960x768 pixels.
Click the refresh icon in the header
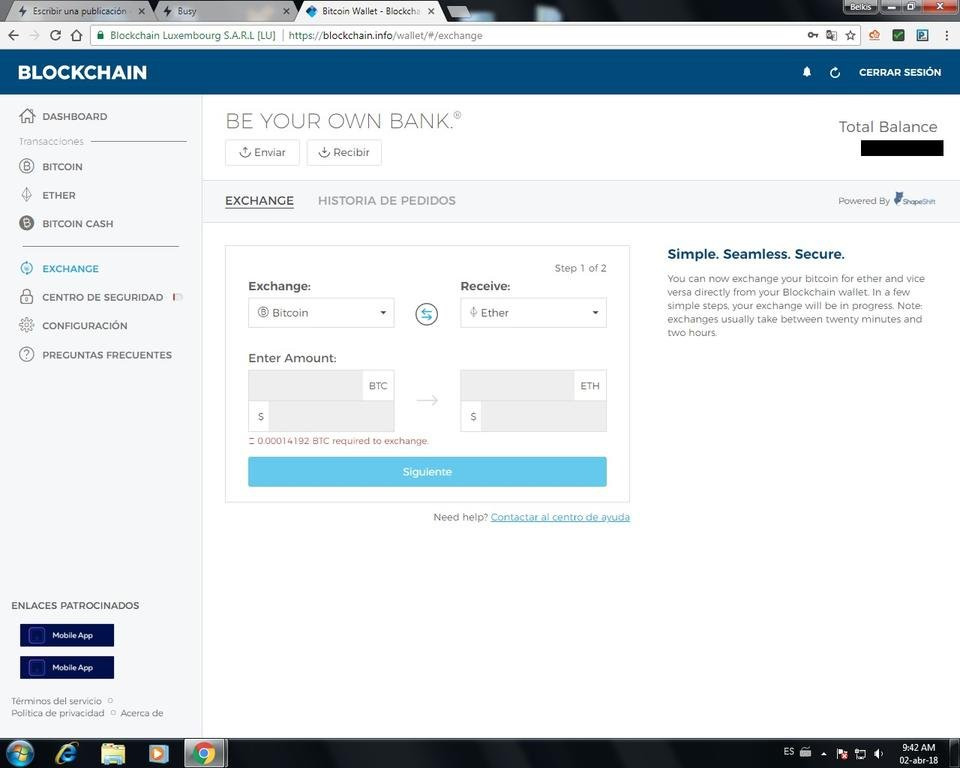click(x=834, y=72)
